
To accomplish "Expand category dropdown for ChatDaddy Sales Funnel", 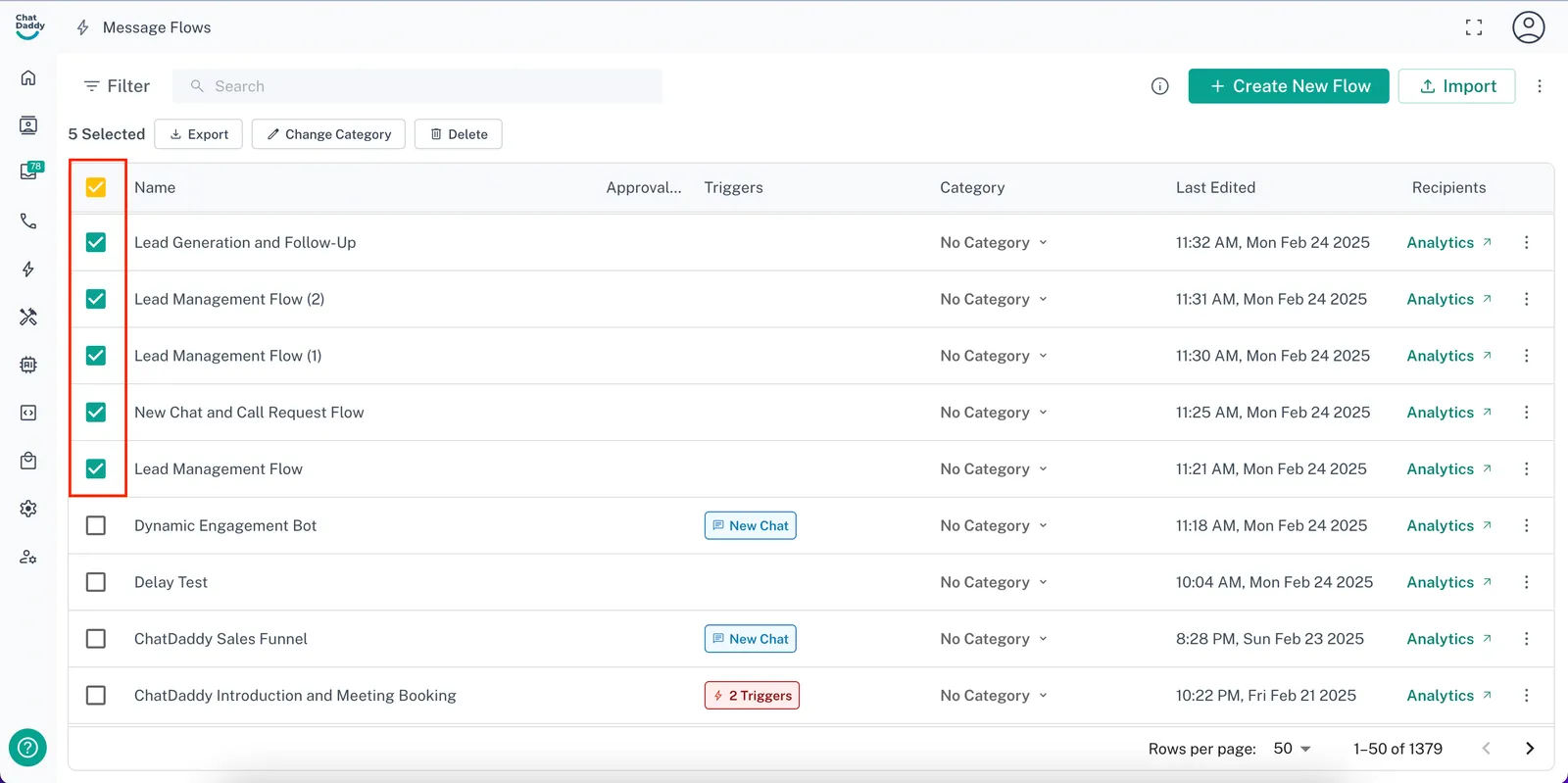I will tap(994, 639).
